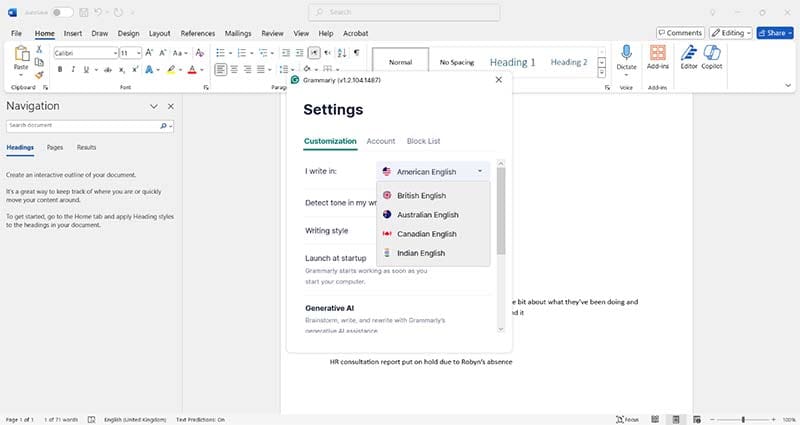Choose Indian English from the list
The height and width of the screenshot is (425, 800).
[433, 253]
